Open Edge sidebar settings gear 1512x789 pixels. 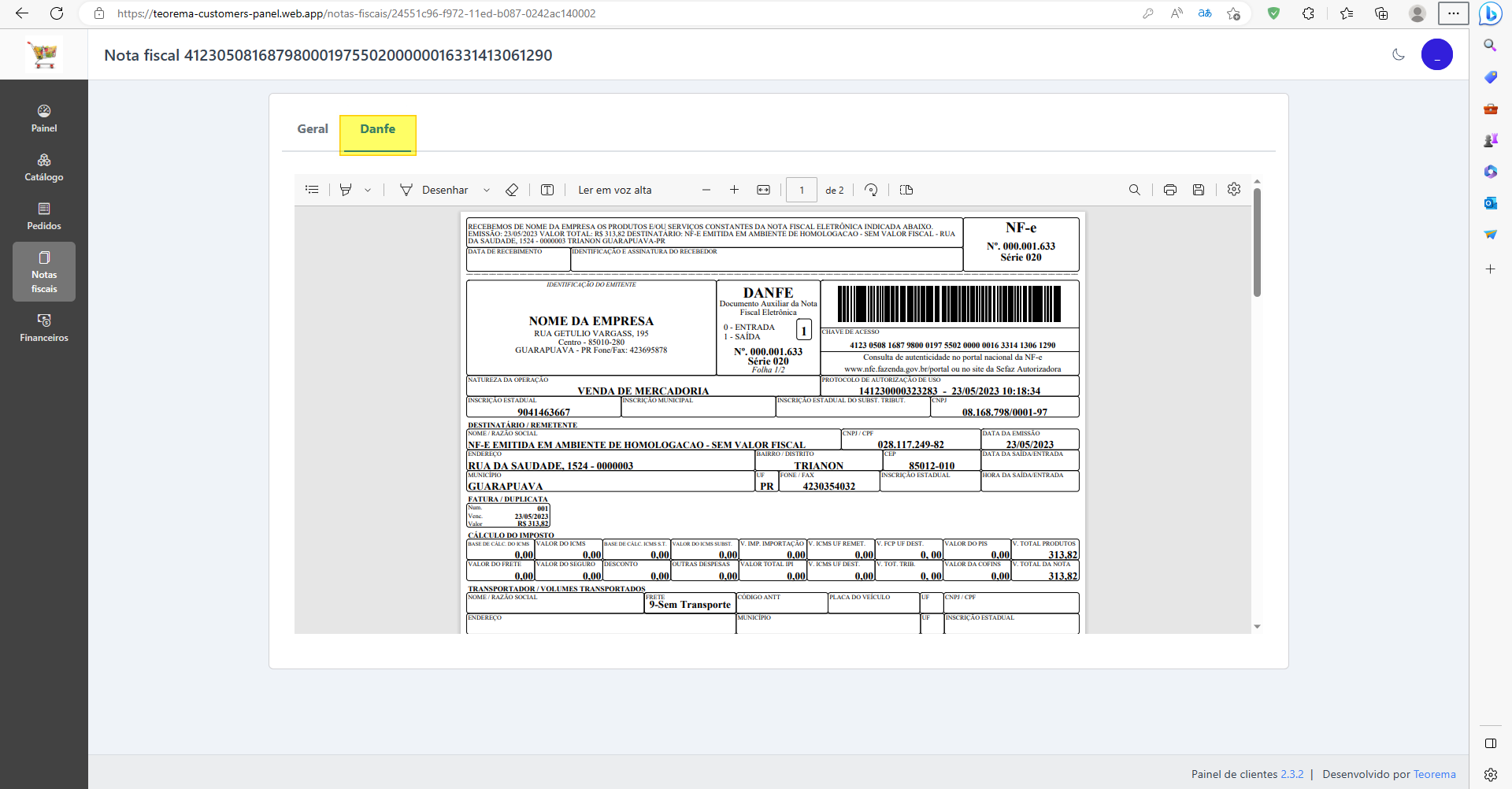point(1490,775)
